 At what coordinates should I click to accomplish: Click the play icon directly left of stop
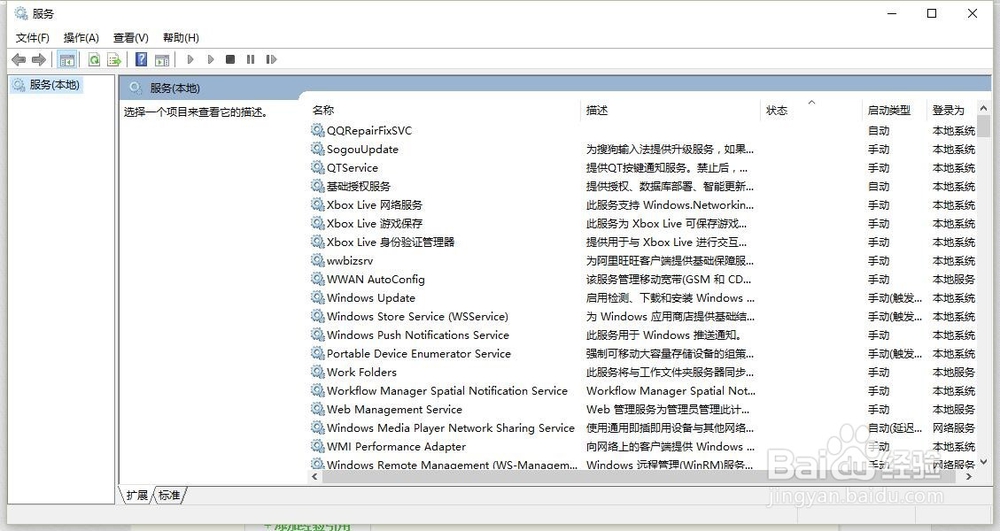[210, 59]
